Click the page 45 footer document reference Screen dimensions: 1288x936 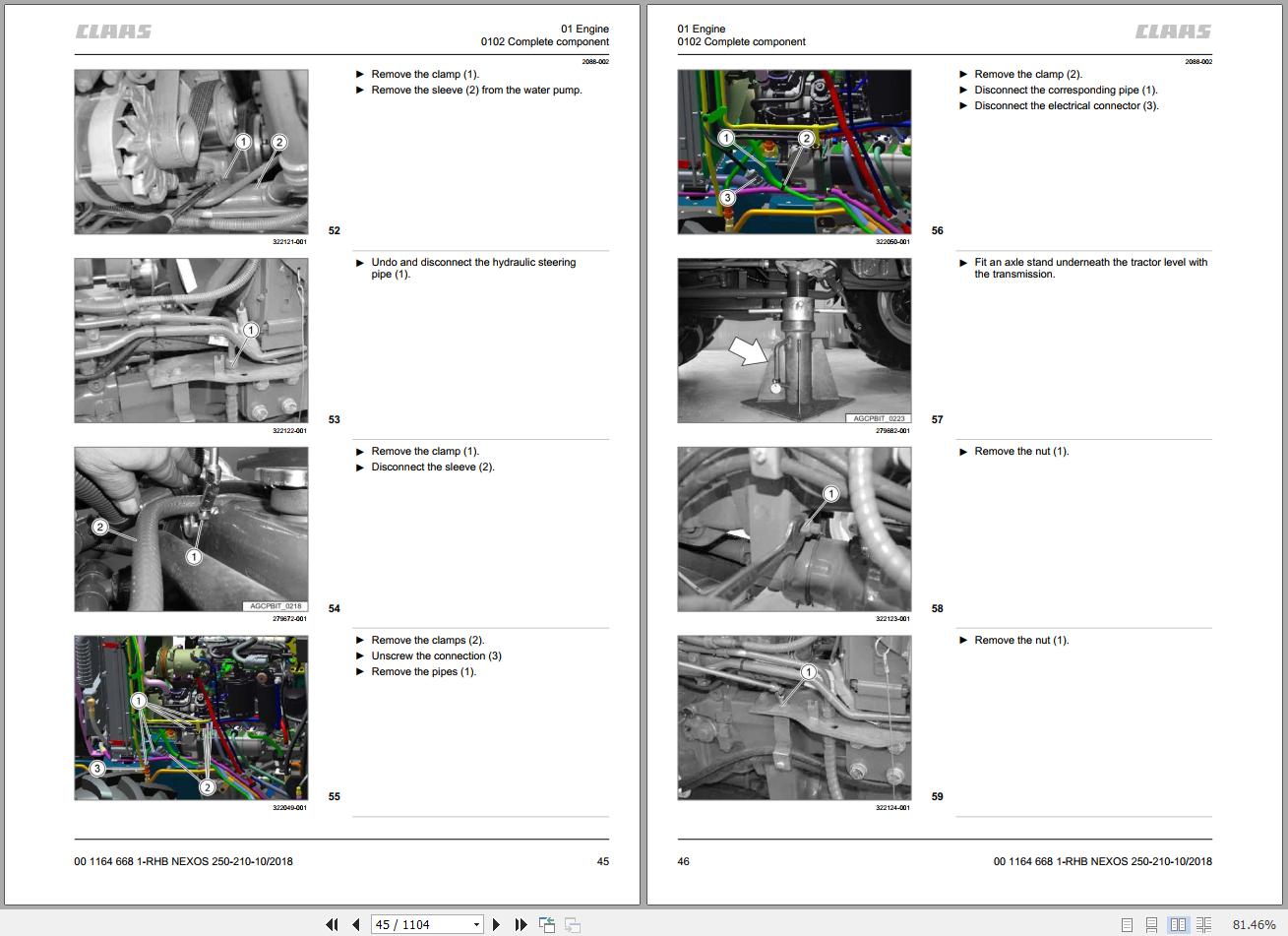[x=183, y=861]
